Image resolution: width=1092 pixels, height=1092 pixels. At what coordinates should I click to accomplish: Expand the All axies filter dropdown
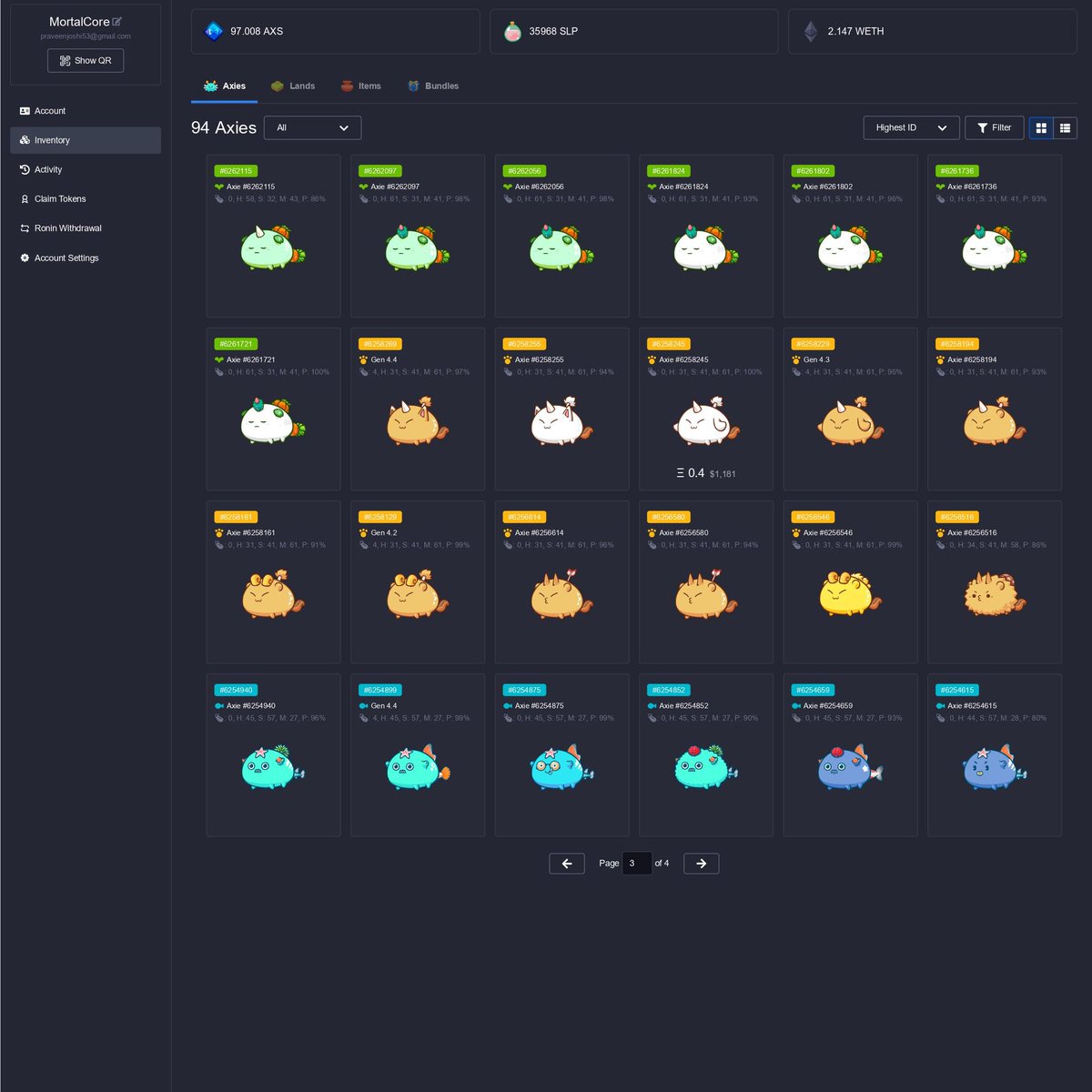(312, 128)
